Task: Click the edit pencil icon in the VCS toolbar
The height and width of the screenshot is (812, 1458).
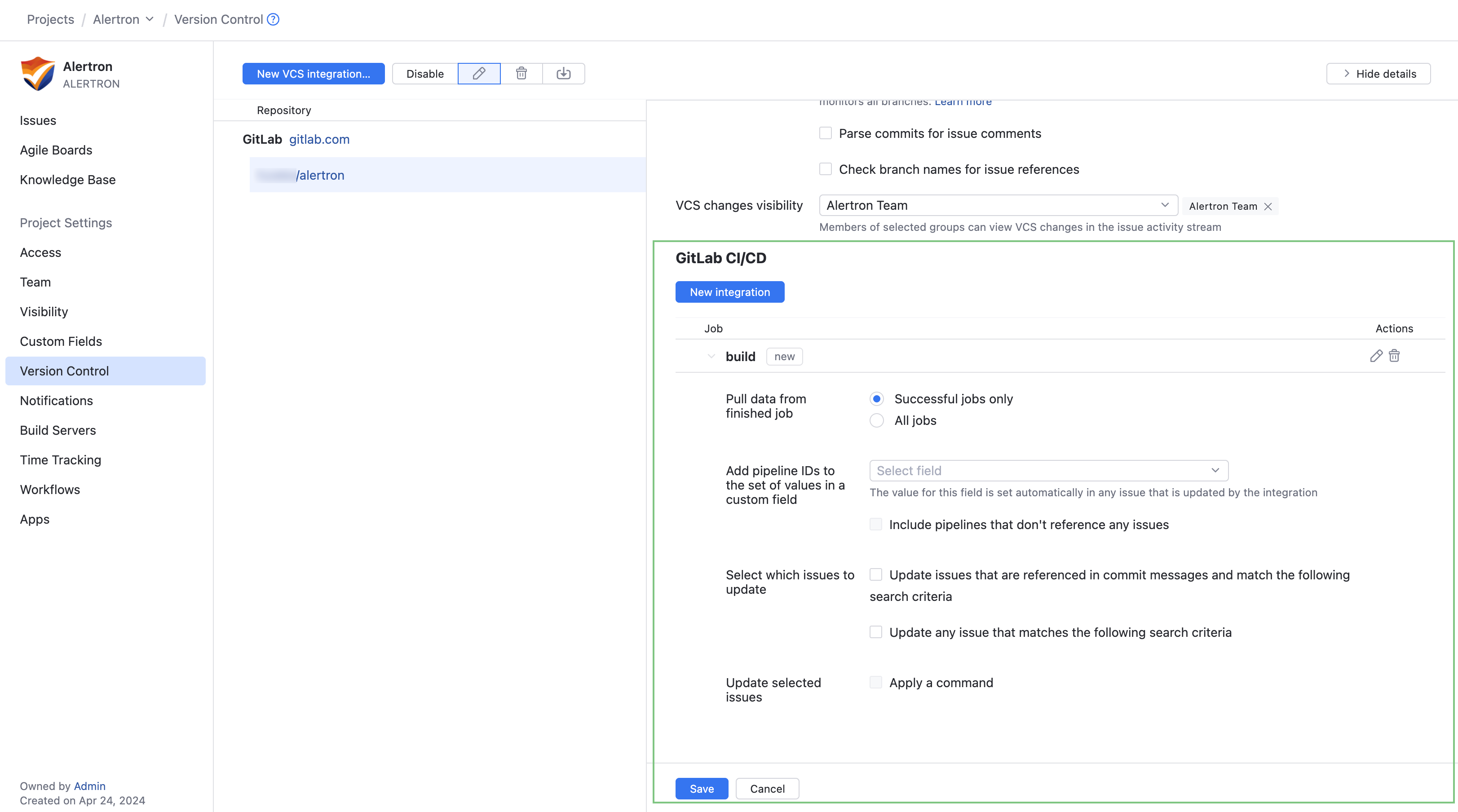Action: coord(479,74)
